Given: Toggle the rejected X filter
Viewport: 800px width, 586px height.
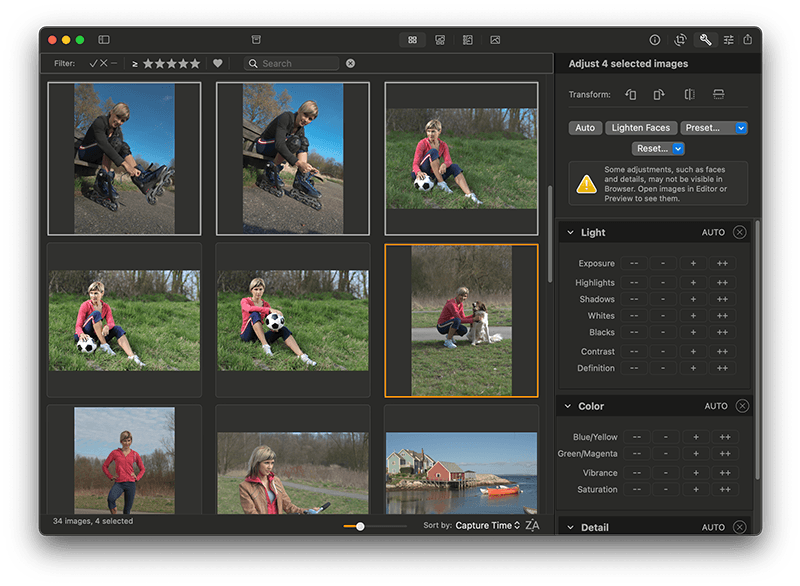Looking at the screenshot, I should (103, 63).
